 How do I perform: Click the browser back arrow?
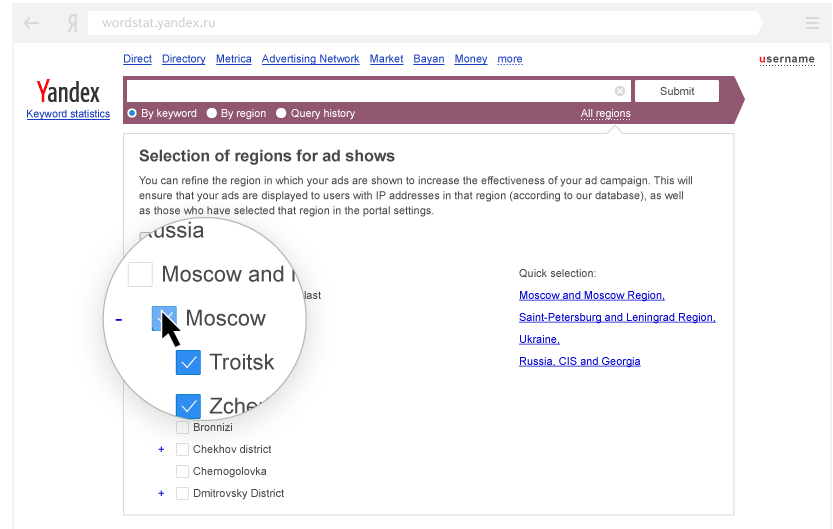point(32,23)
